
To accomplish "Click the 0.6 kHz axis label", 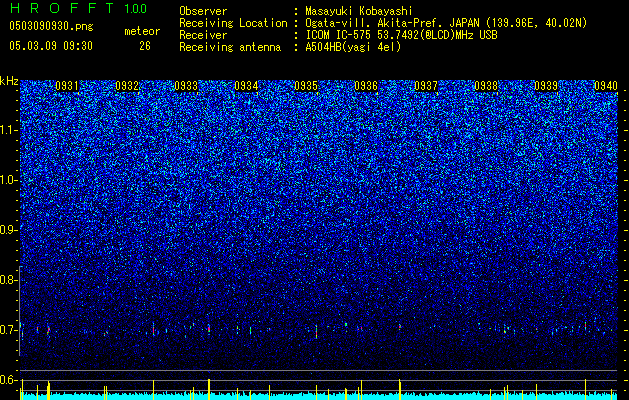I will point(8,380).
